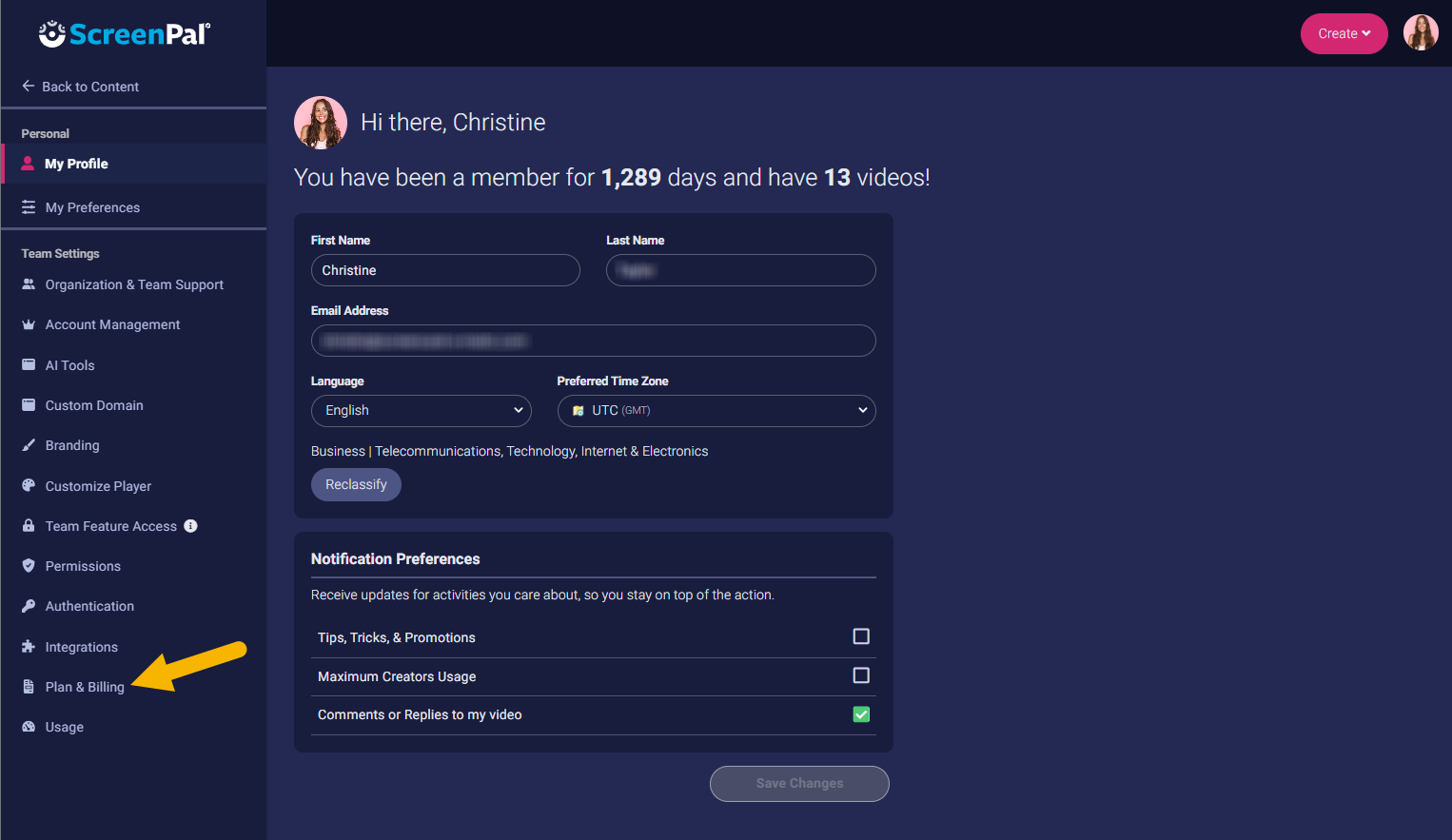Click the shield icon for Permissions

pyautogui.click(x=29, y=566)
